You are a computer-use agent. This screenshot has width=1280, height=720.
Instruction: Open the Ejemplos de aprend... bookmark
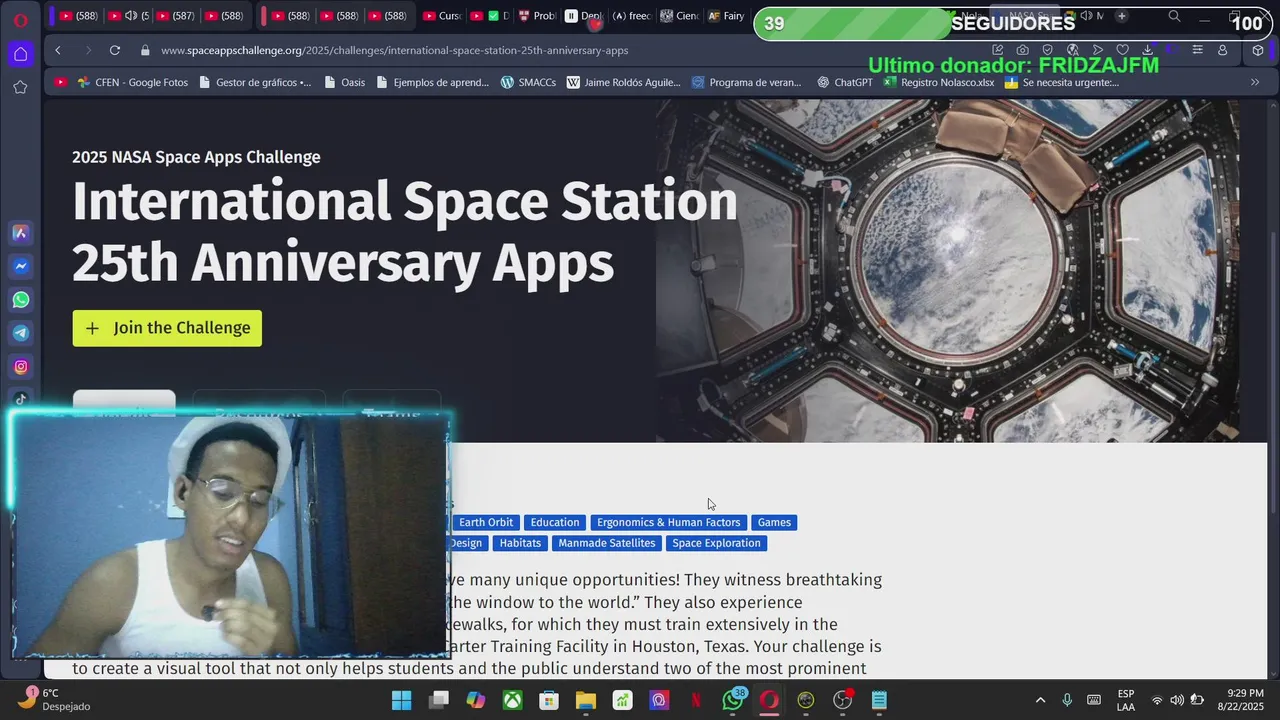[432, 82]
